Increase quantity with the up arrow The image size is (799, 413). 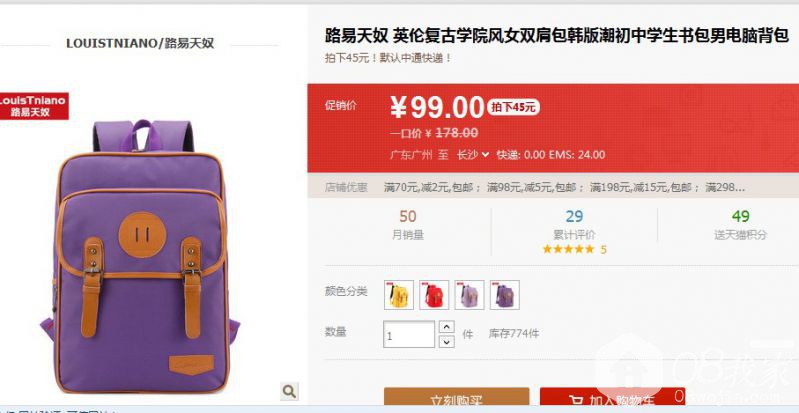click(447, 327)
